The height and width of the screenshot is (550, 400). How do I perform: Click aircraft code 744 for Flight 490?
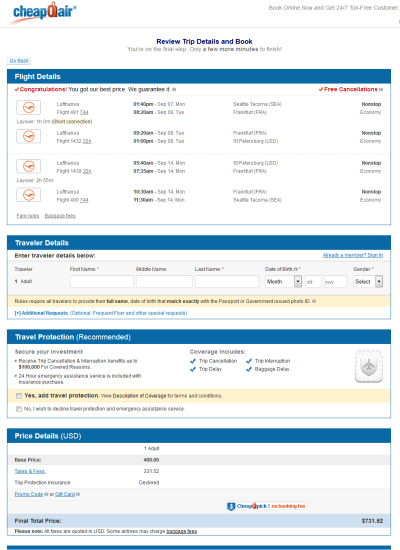84,200
